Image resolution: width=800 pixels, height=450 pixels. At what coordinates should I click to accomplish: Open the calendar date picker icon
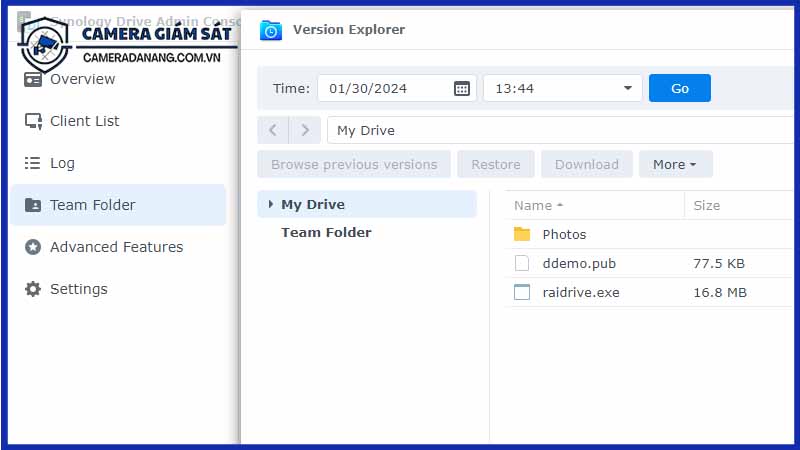(x=461, y=88)
